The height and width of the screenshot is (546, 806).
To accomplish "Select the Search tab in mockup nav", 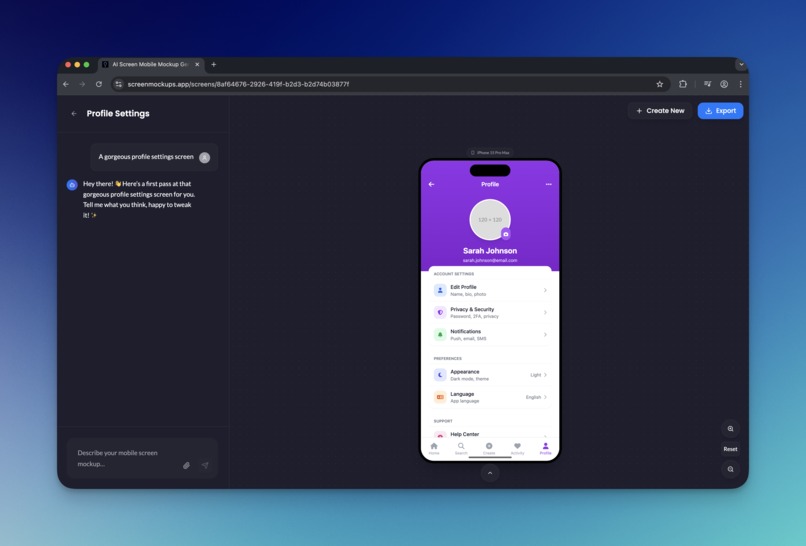I will 461,448.
